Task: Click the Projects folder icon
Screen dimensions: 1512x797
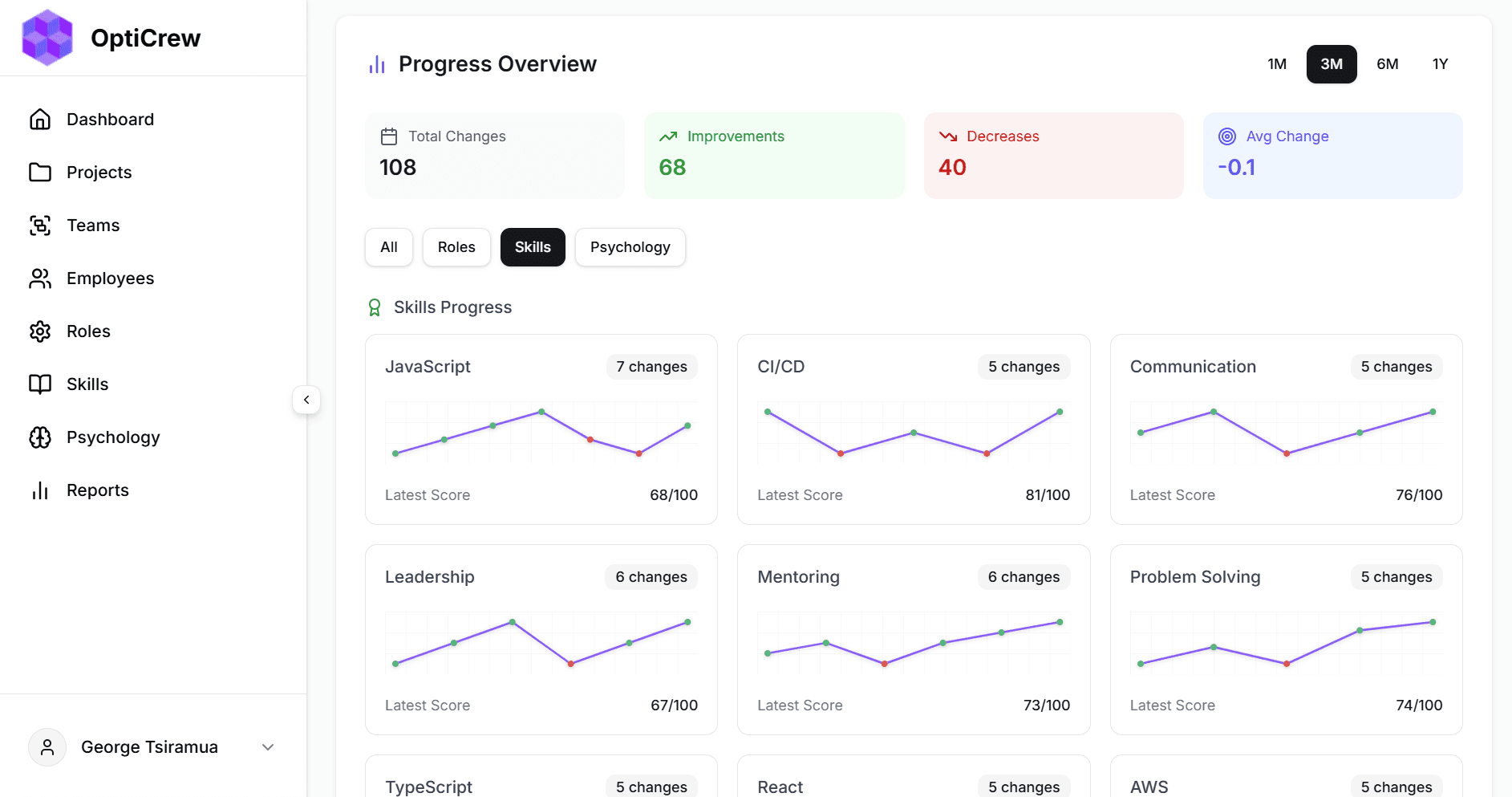Action: (x=40, y=172)
